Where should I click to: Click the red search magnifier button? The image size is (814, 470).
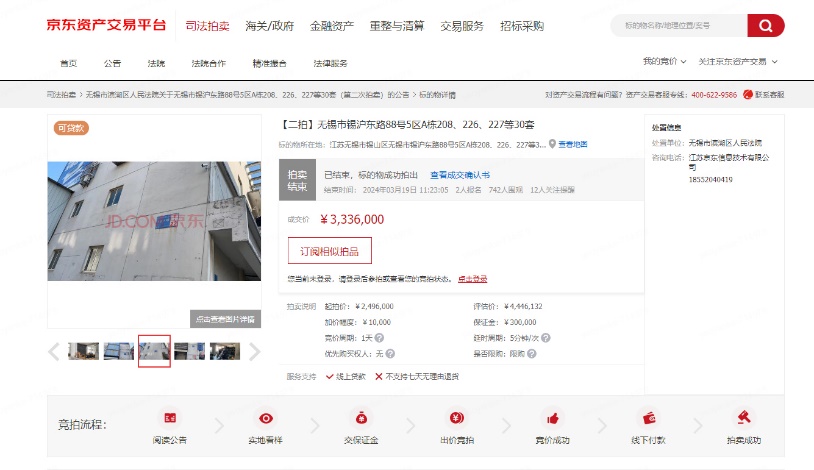pos(765,25)
